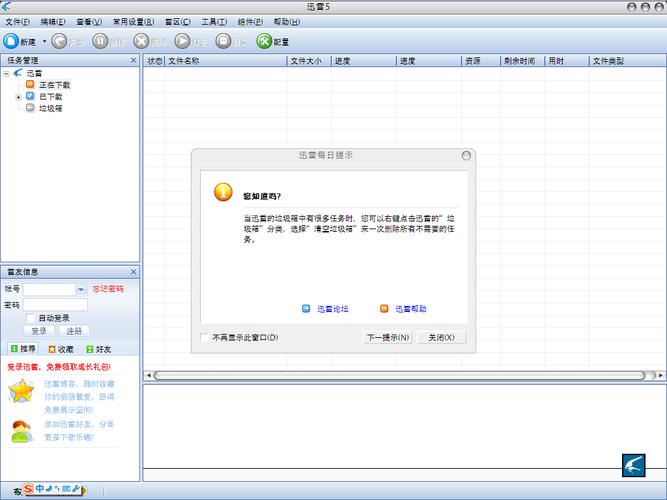Click the 暂停 pause toolbar icon
This screenshot has height=500, width=667.
100,41
